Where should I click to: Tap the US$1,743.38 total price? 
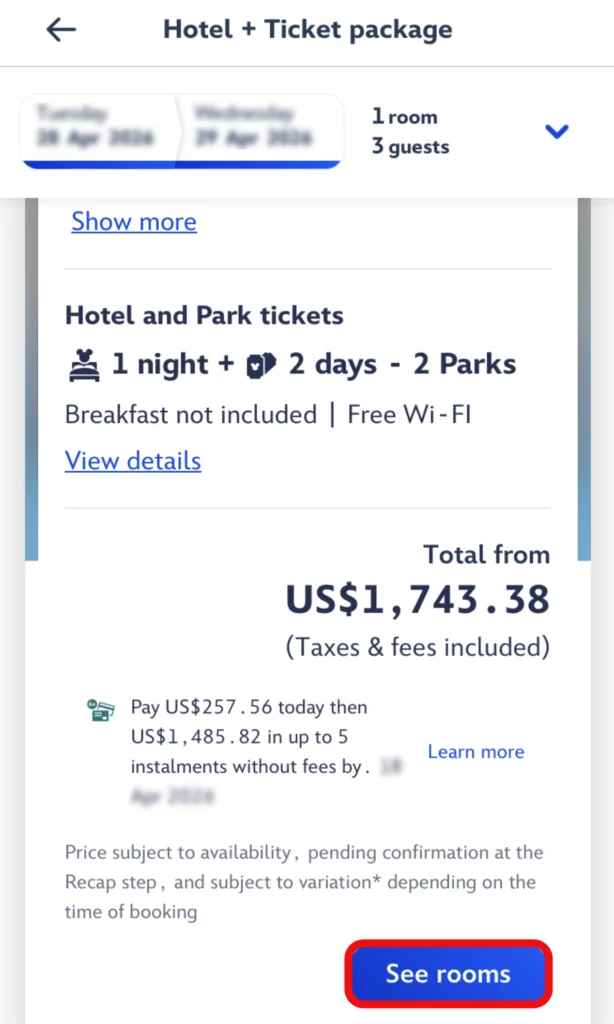417,600
